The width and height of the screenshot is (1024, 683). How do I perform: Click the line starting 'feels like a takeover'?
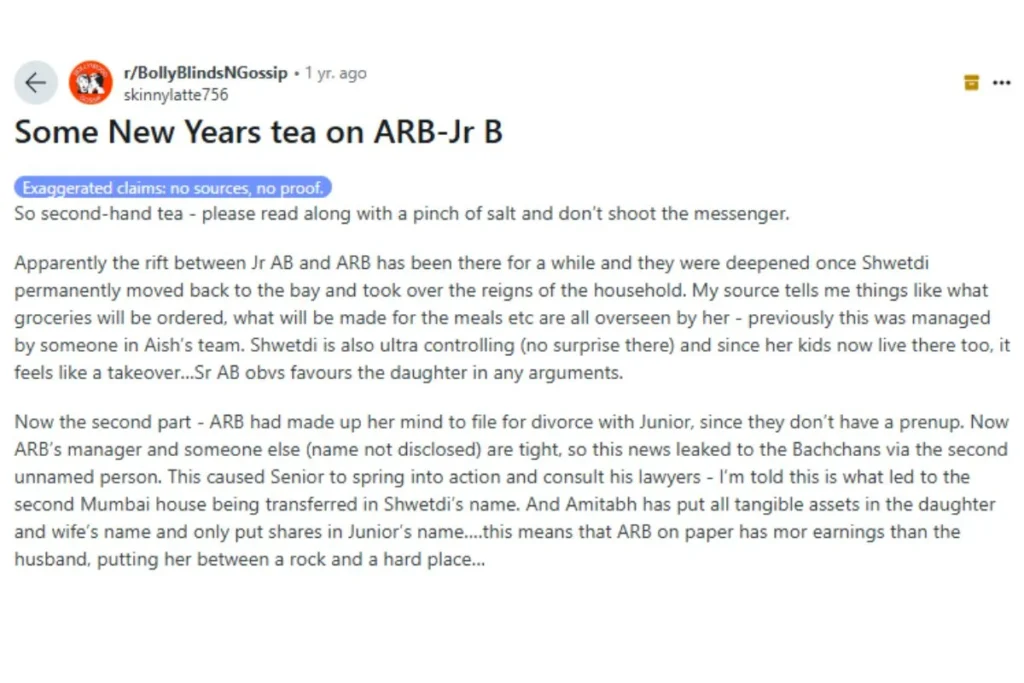[319, 372]
